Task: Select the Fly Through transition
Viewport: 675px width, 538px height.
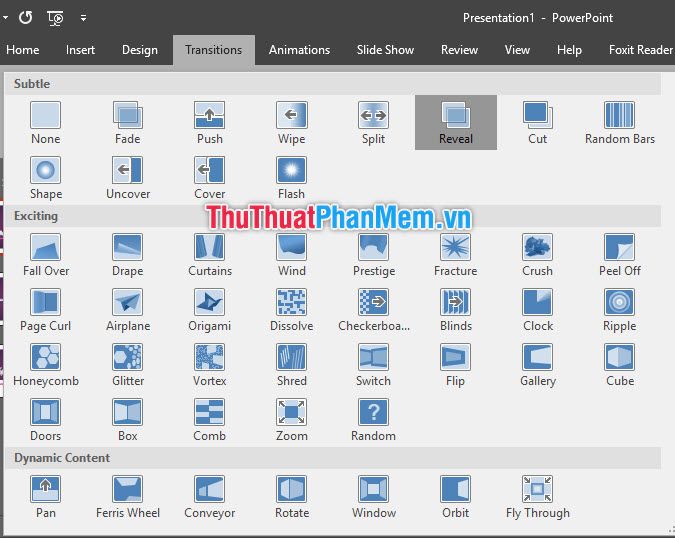Action: pyautogui.click(x=538, y=497)
